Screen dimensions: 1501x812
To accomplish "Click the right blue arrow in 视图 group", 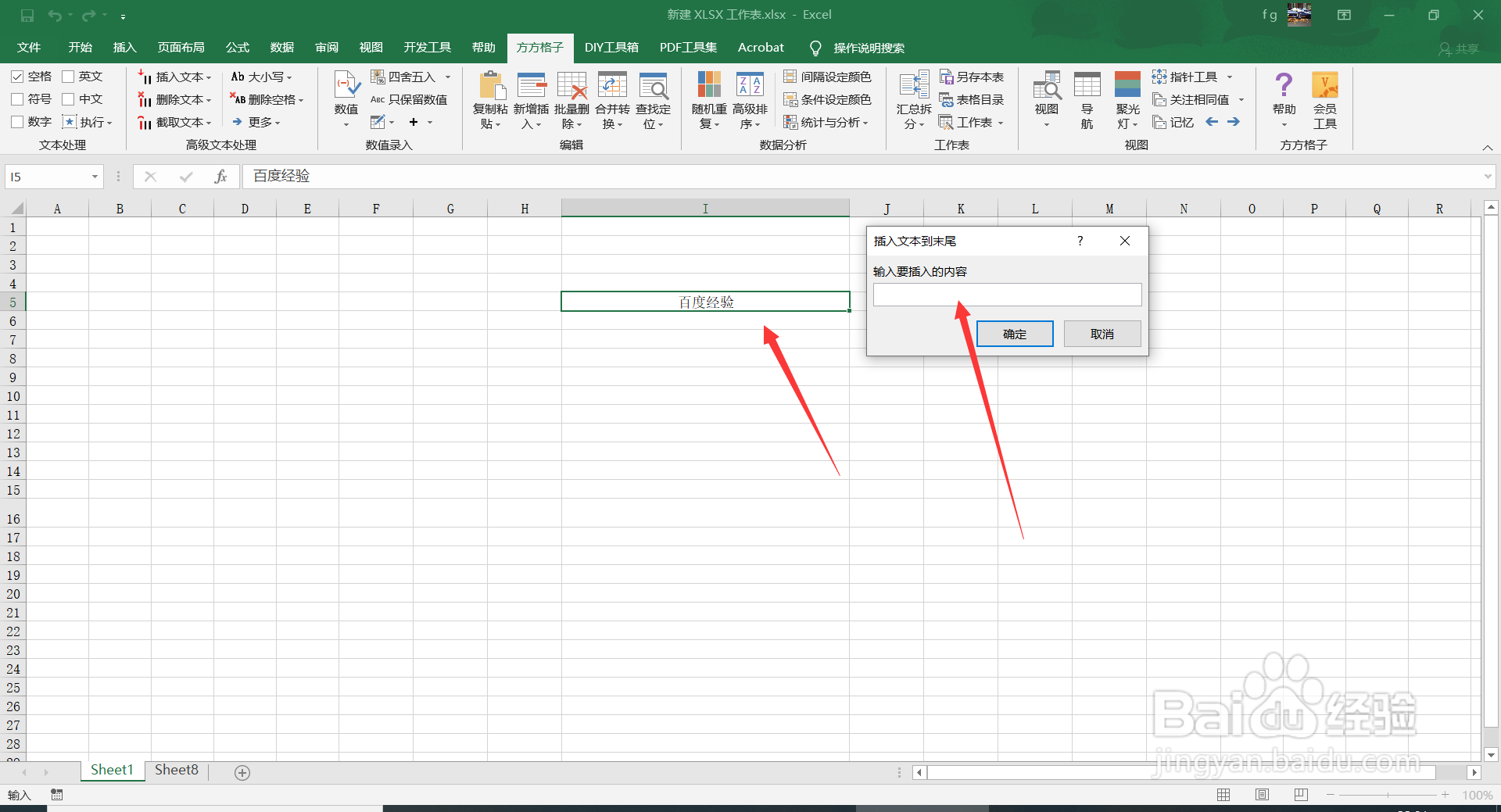I will click(1234, 122).
